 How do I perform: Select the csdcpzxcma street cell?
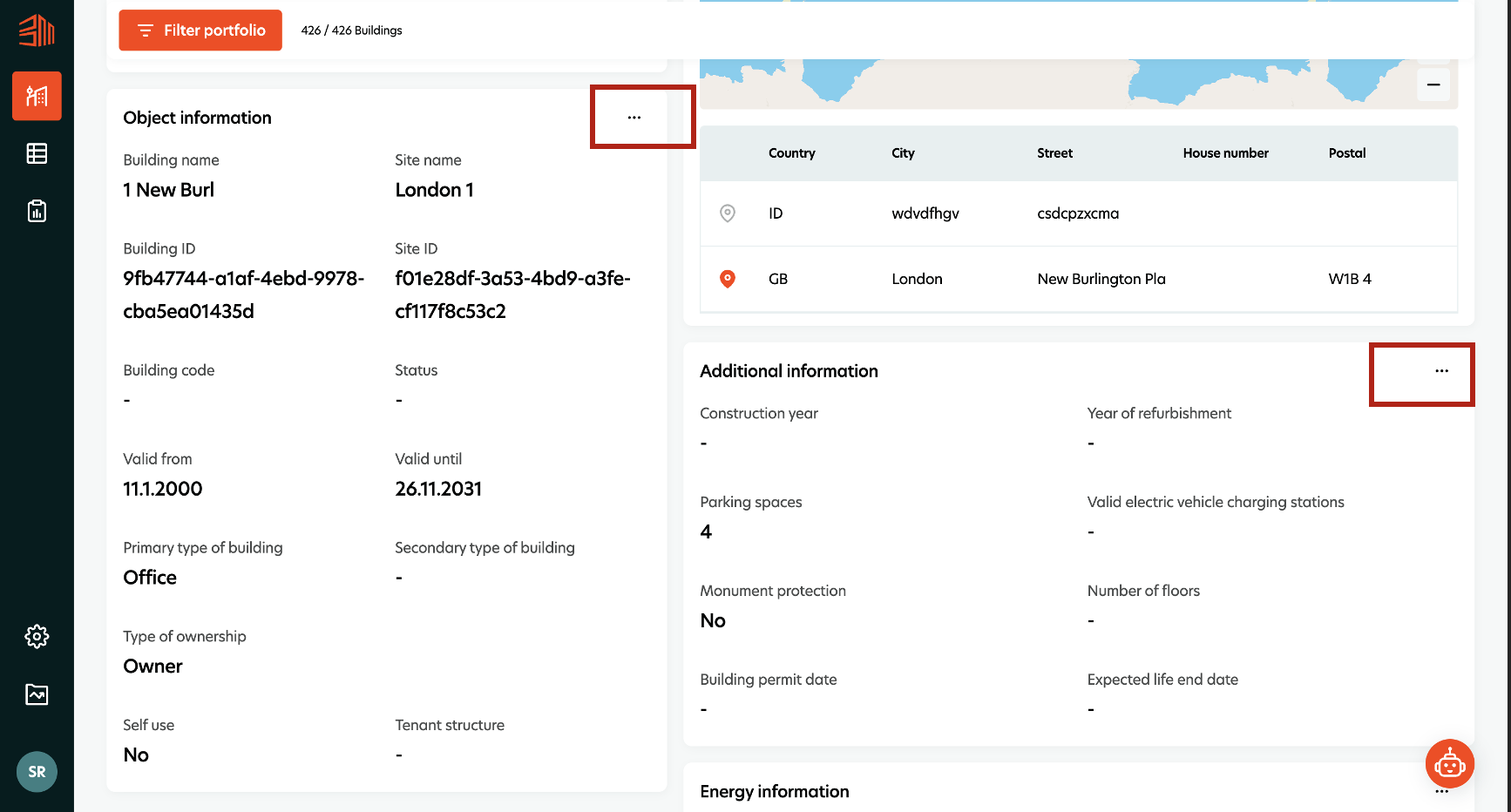1078,213
